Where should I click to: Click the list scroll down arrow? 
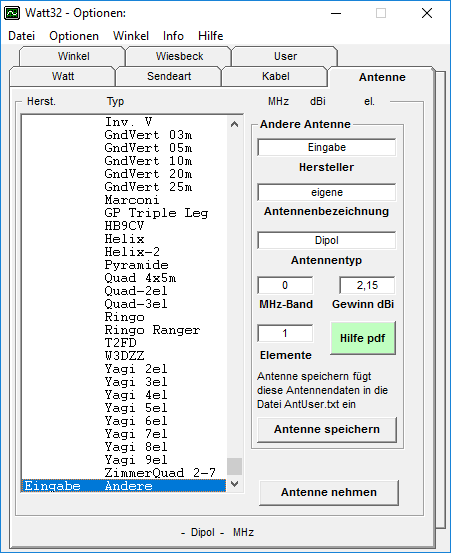point(234,484)
